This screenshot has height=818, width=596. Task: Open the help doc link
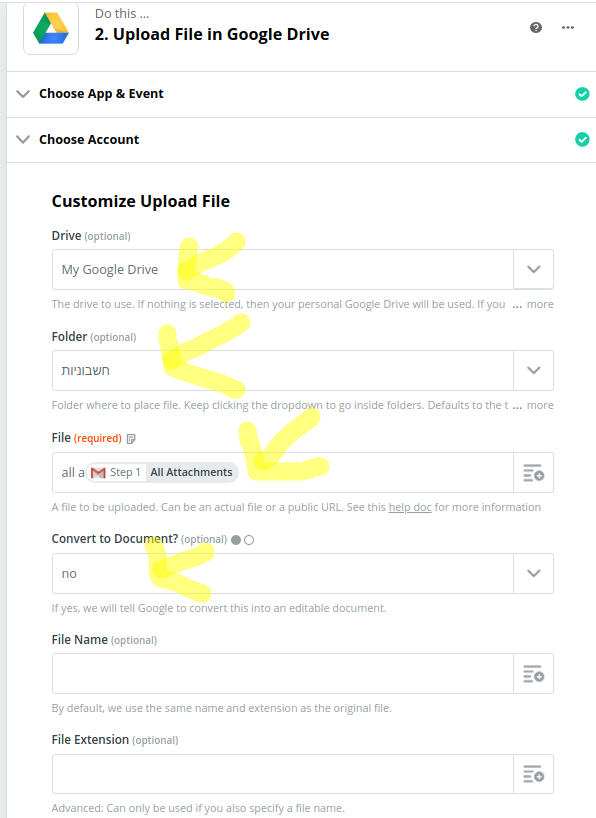410,507
